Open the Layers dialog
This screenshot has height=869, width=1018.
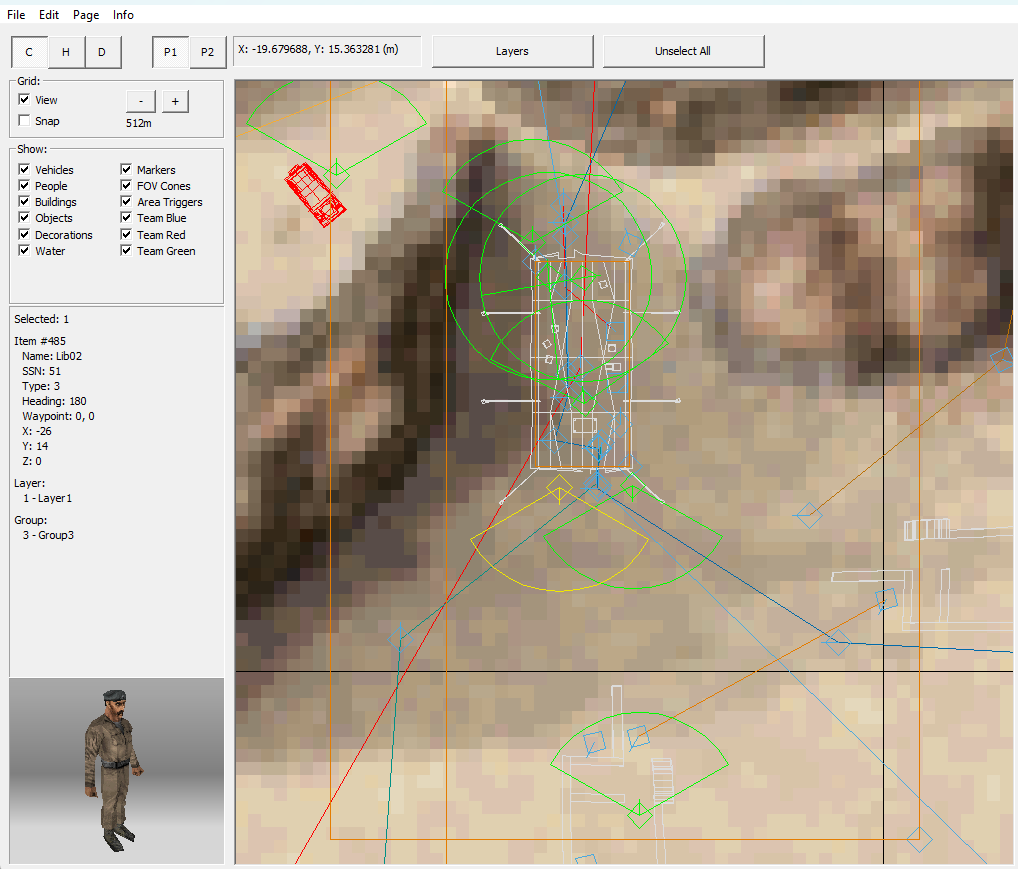[512, 51]
